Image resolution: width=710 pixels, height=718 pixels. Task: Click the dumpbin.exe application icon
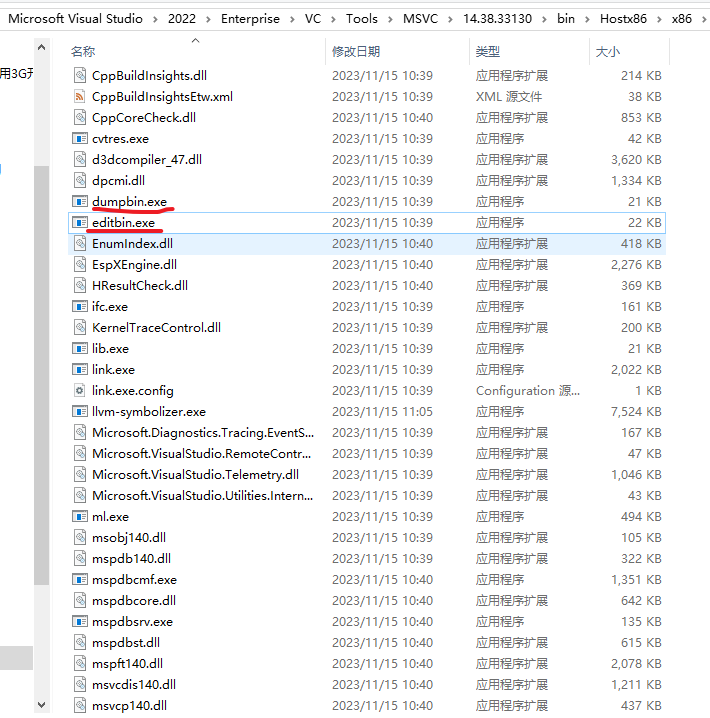tap(80, 201)
